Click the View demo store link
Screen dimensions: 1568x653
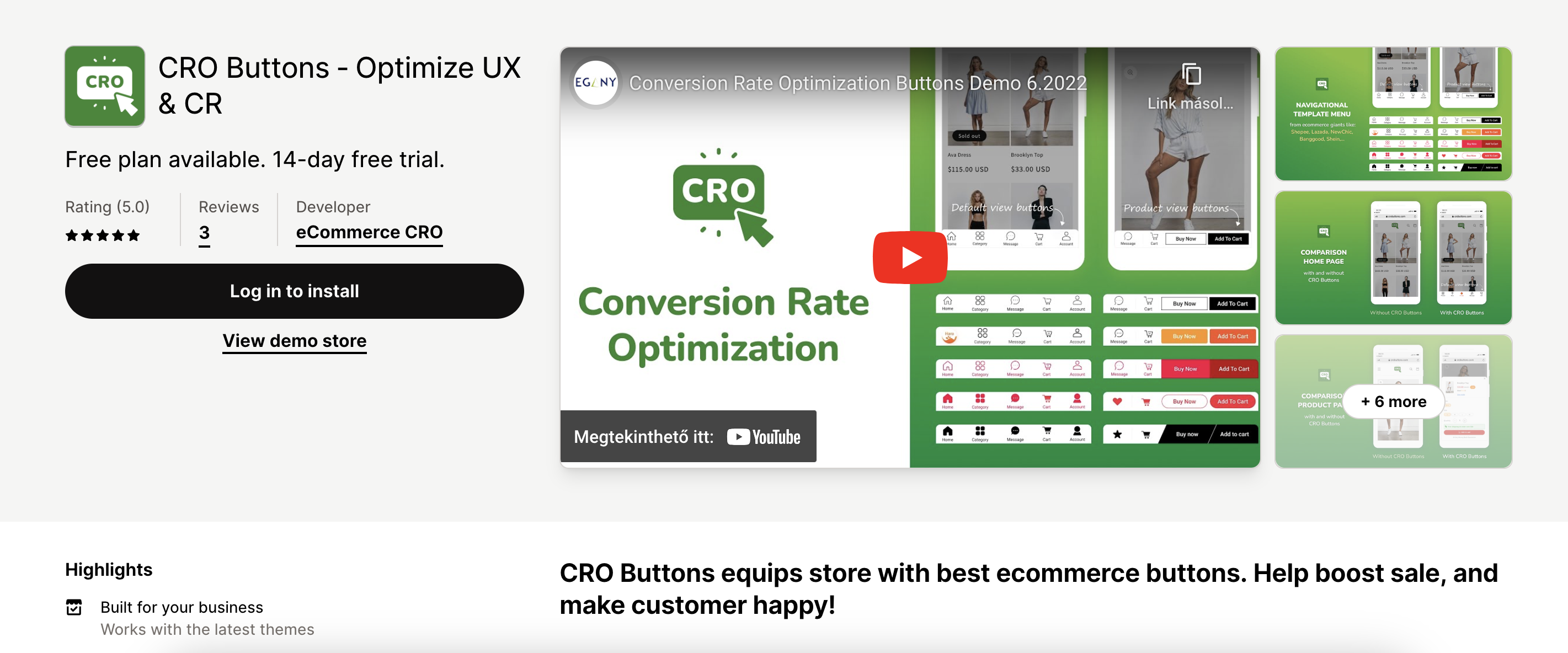tap(295, 340)
